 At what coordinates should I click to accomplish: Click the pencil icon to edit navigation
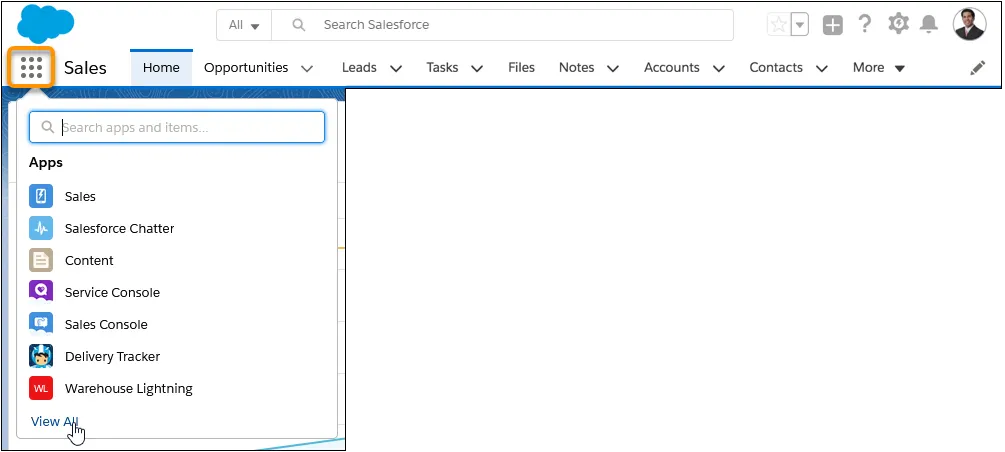click(977, 67)
